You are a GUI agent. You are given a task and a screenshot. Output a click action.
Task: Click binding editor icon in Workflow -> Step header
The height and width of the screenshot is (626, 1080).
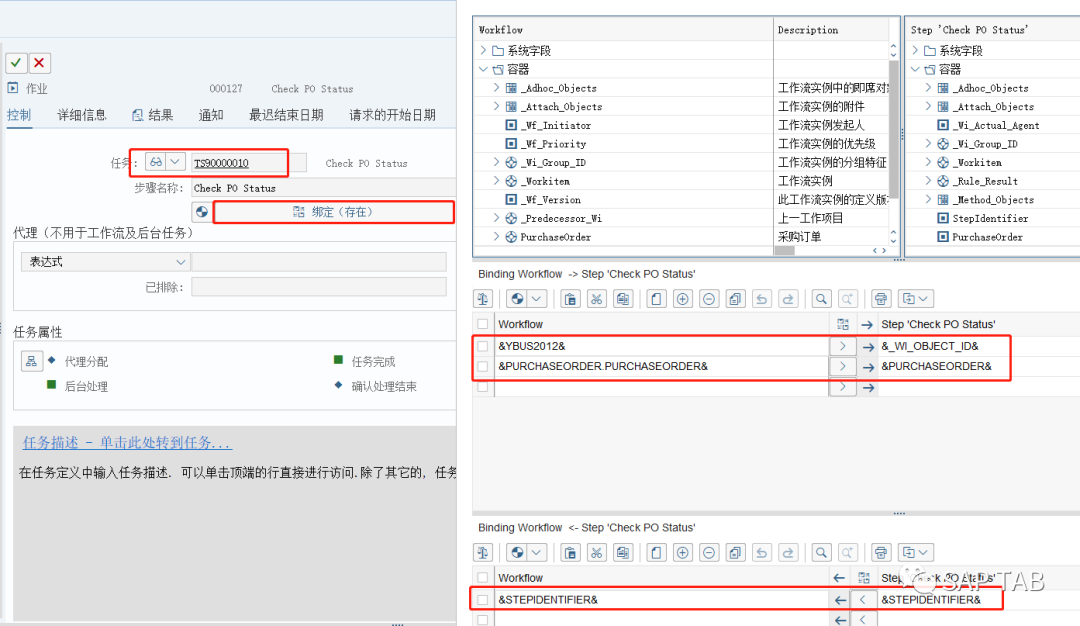pyautogui.click(x=842, y=324)
